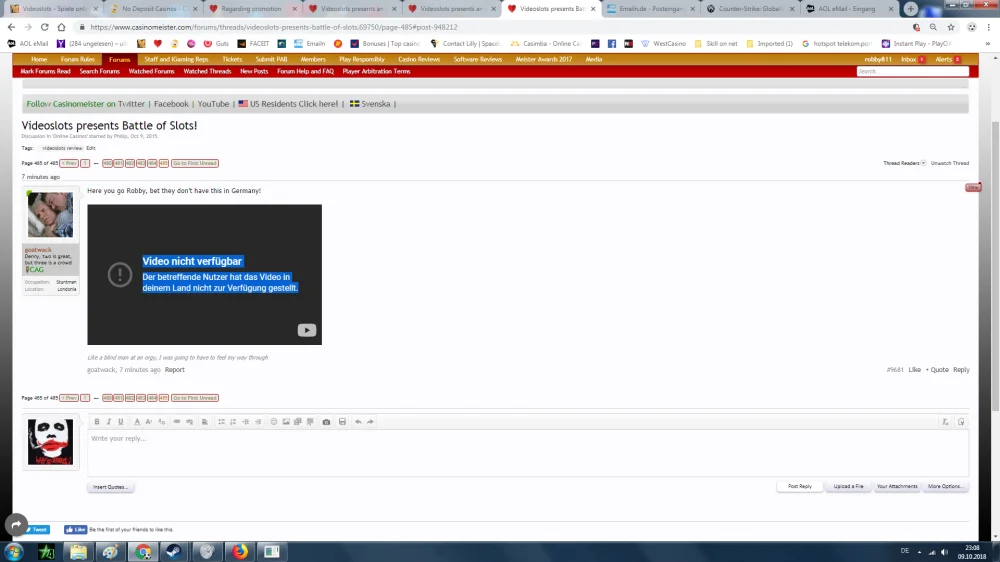Click the Post Reply button
The image size is (1000, 562).
(800, 486)
